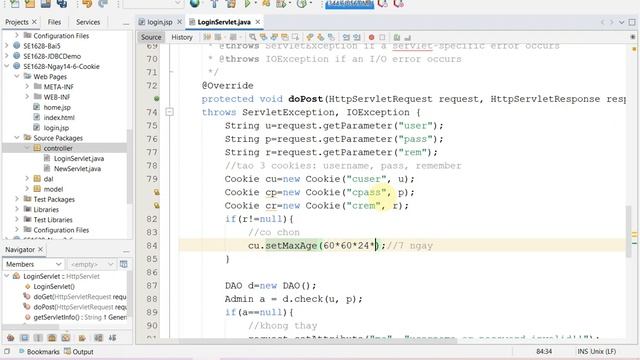
Task: Expand the dal package
Action: point(27,178)
